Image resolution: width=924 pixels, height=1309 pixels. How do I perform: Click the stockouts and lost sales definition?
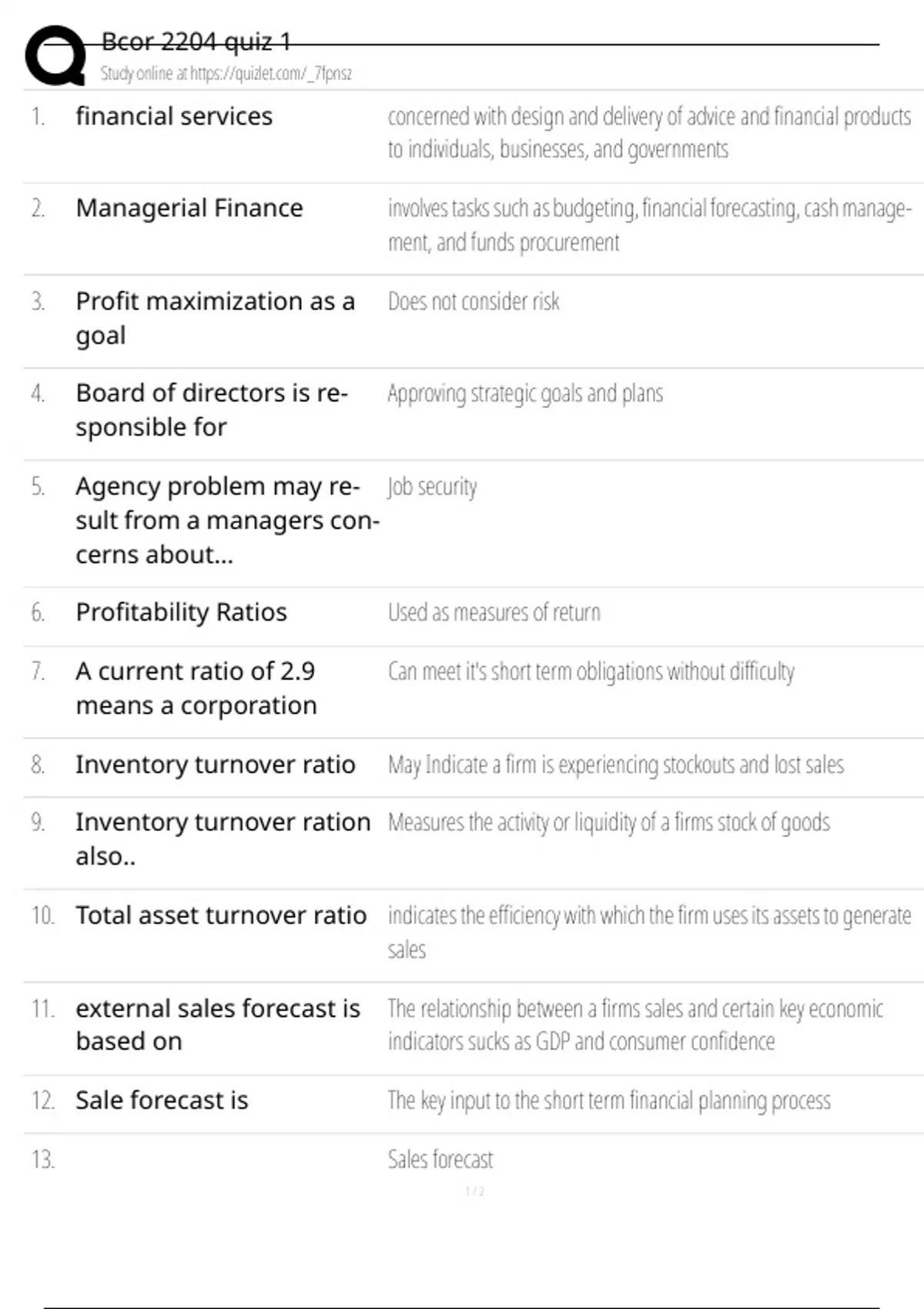coord(615,765)
